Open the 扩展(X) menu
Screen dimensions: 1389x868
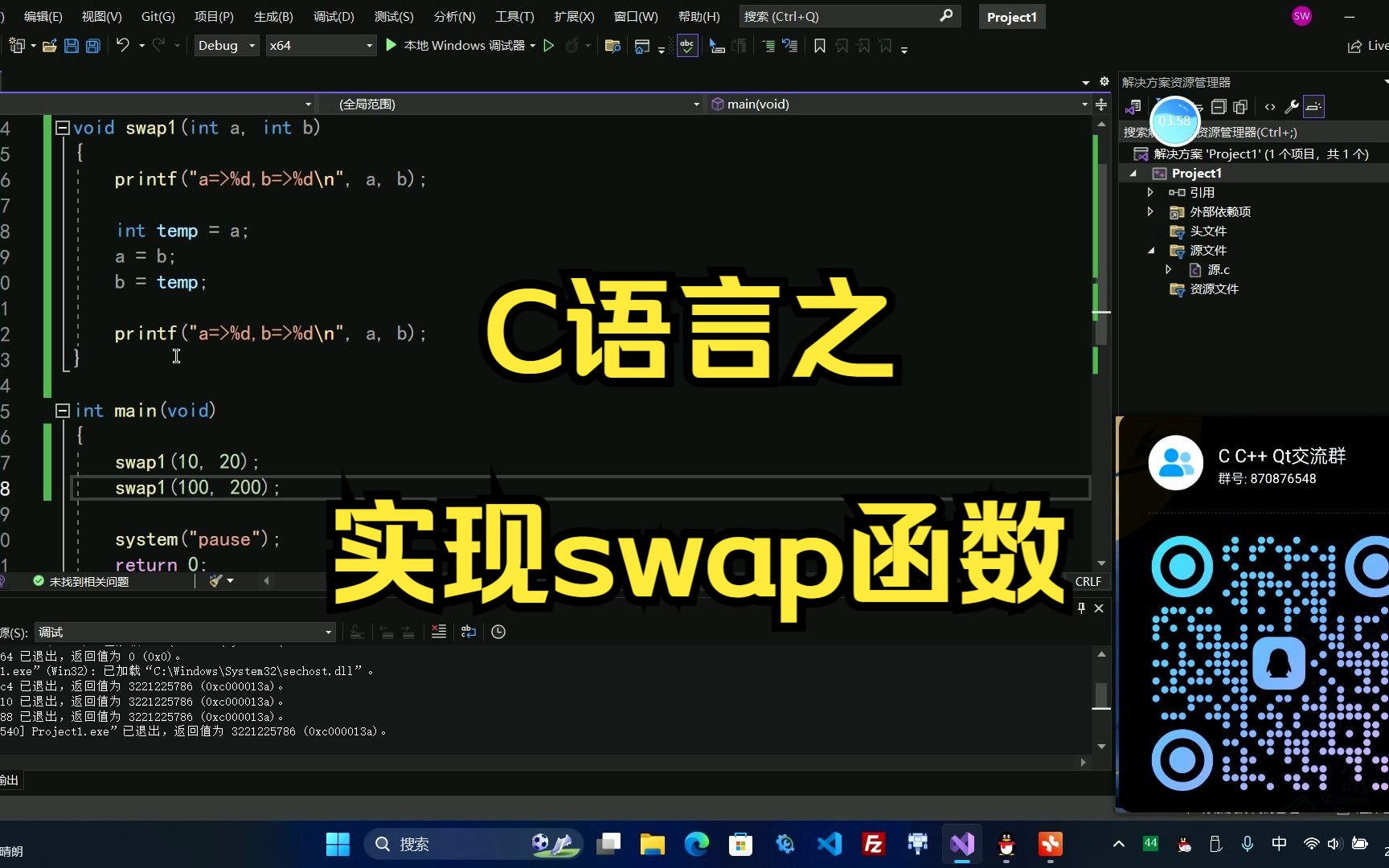point(574,16)
